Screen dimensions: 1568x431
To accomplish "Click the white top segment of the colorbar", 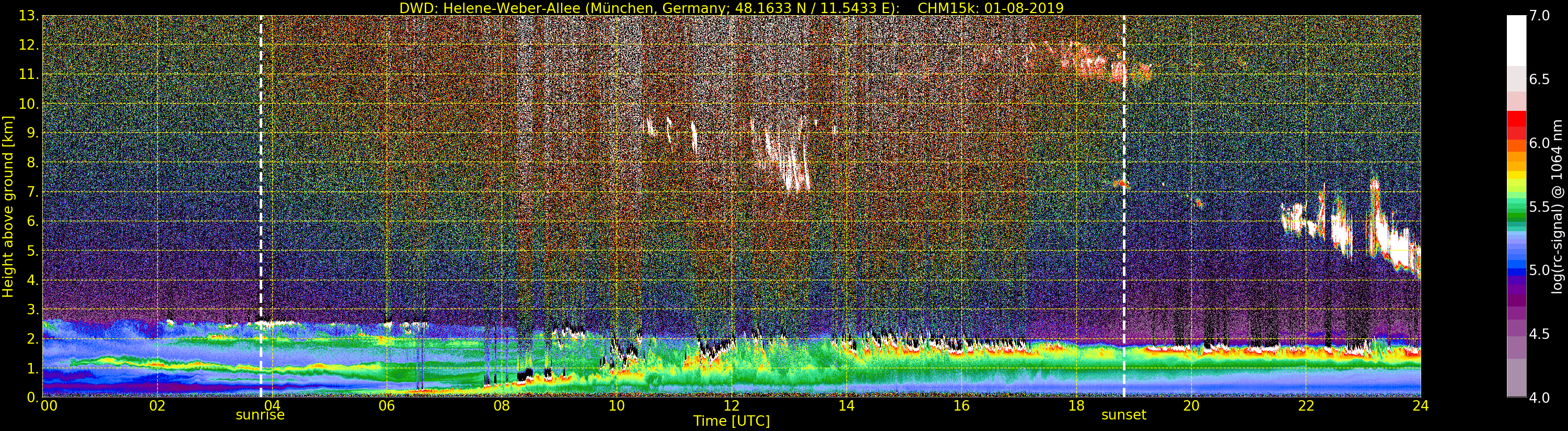I will click(1516, 40).
